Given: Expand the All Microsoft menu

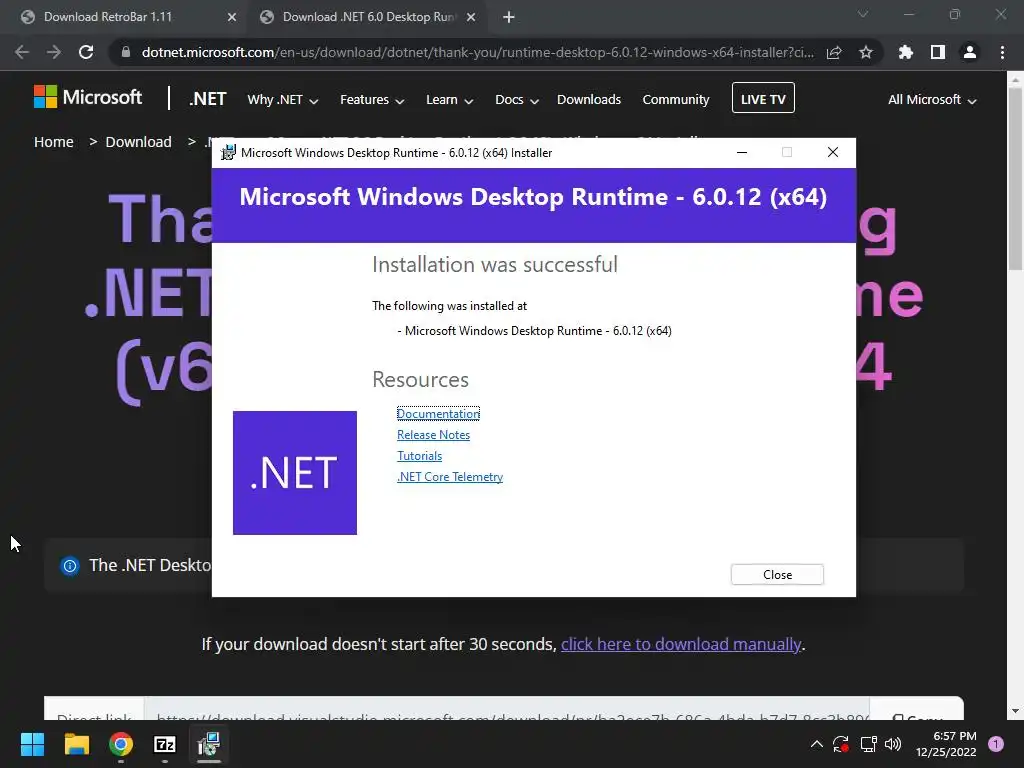Looking at the screenshot, I should [x=932, y=100].
